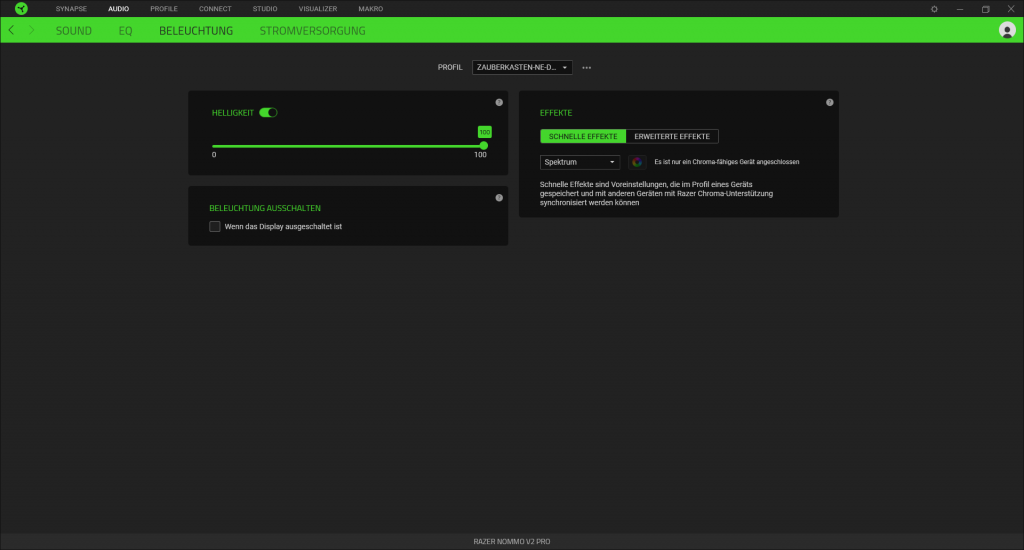
Task: Open the Studio tab
Action: (x=264, y=9)
